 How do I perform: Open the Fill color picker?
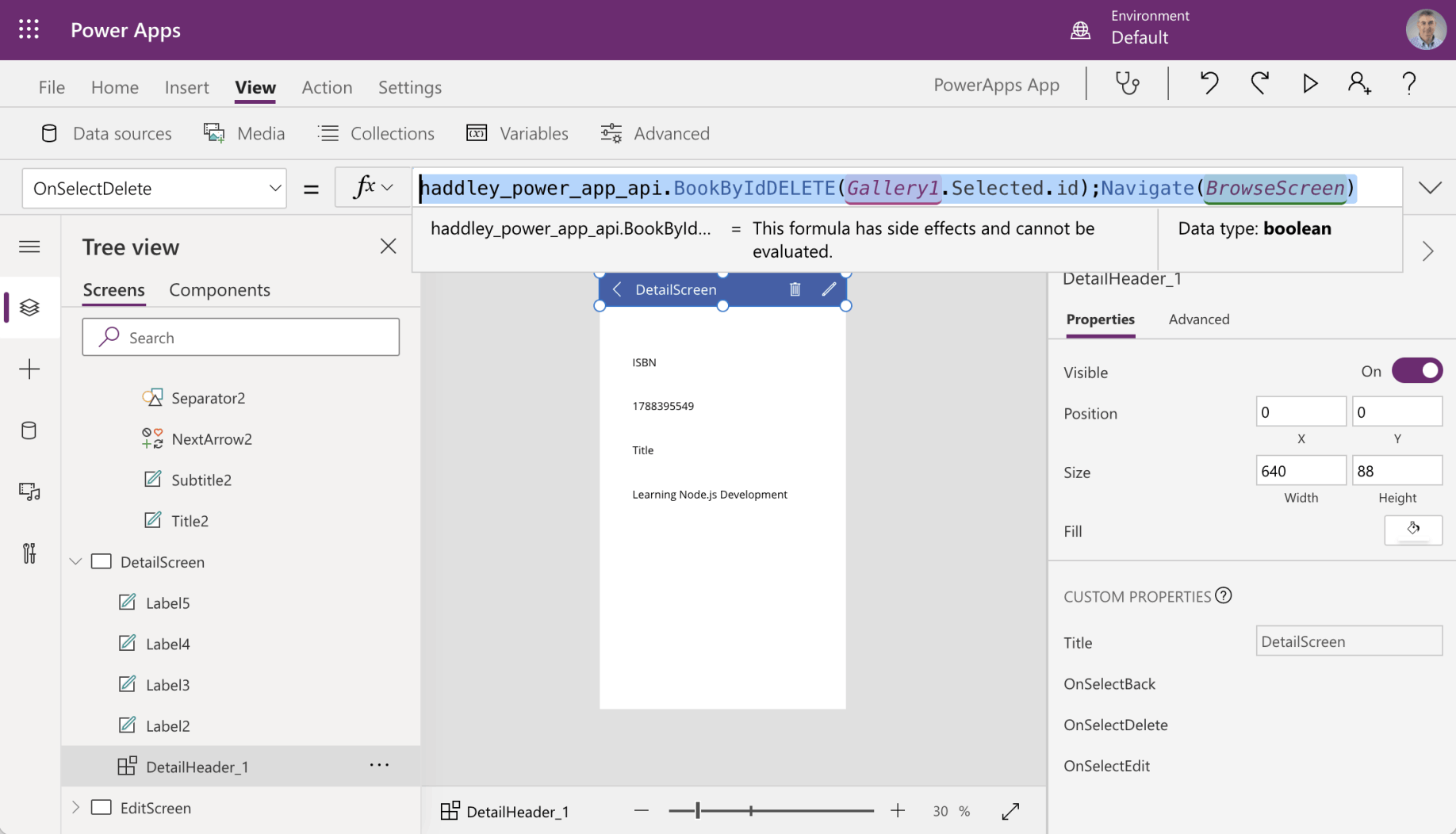[1412, 530]
